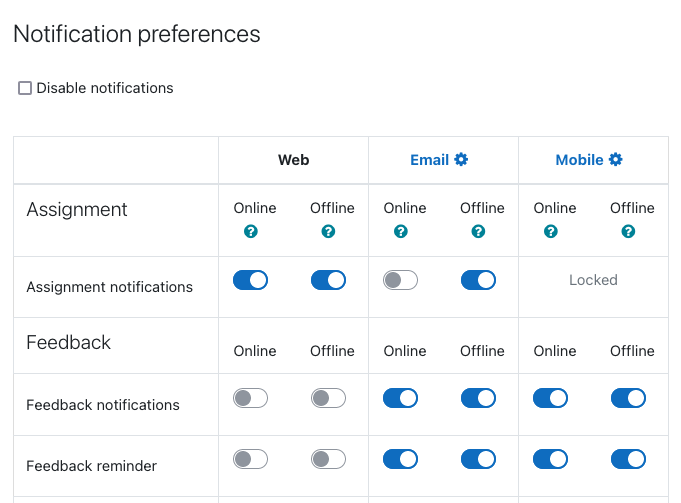Click help icon under Web Offline
The image size is (681, 503).
(328, 231)
